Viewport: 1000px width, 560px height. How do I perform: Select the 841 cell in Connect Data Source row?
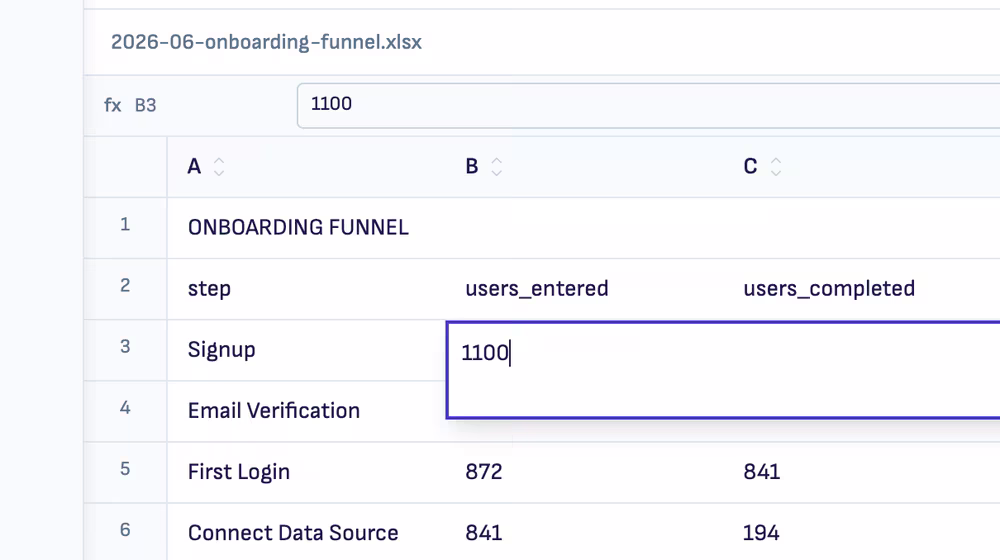584,532
